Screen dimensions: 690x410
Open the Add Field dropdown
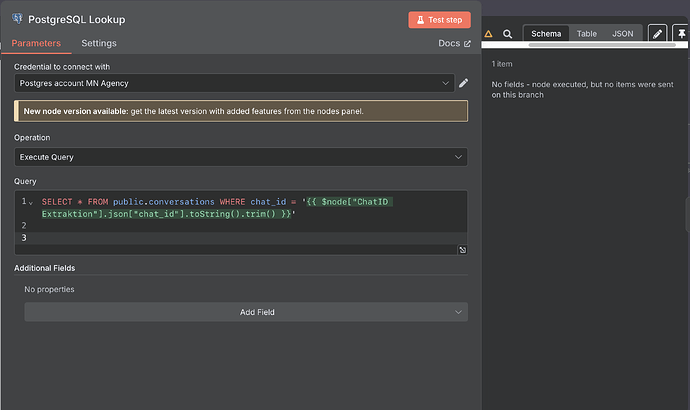(246, 312)
